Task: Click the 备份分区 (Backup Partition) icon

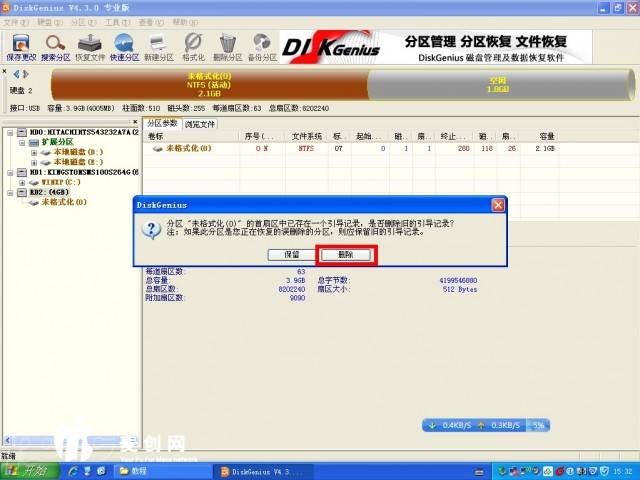Action: point(262,46)
